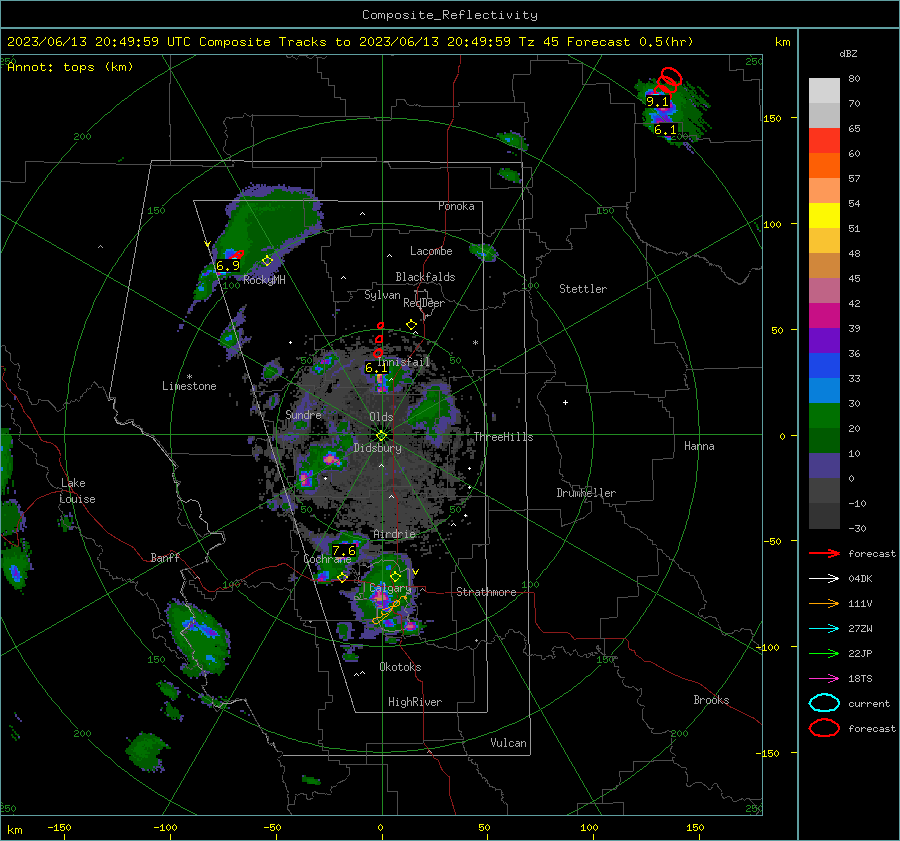900x841 pixels.
Task: Click the Banff label
Action: point(165,558)
